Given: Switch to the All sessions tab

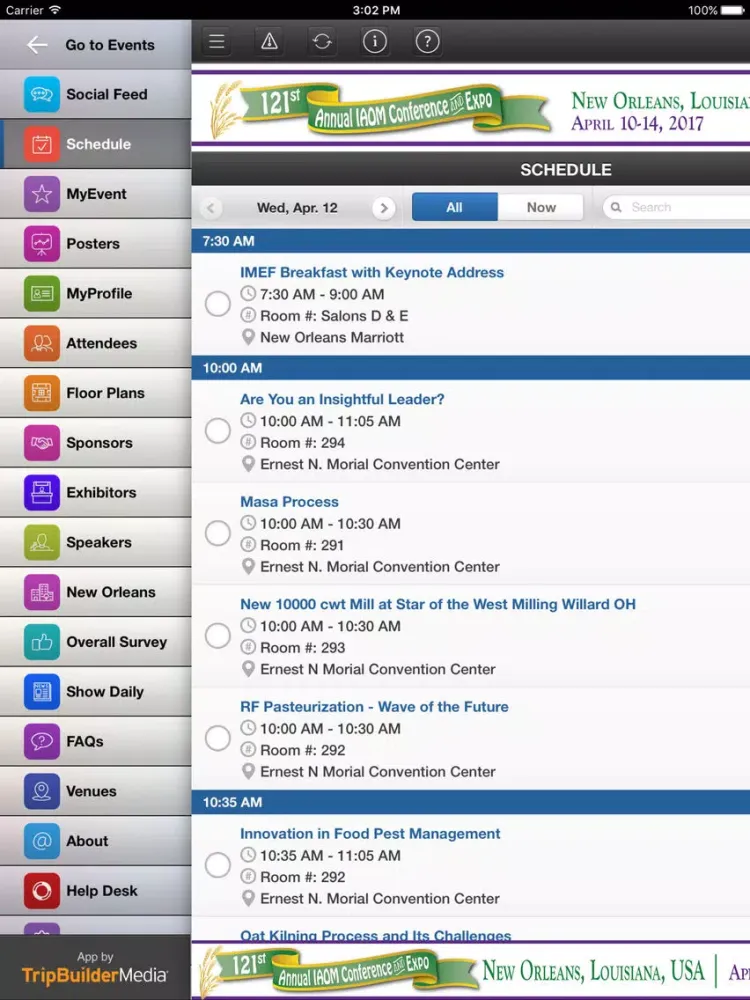Looking at the screenshot, I should click(x=454, y=207).
